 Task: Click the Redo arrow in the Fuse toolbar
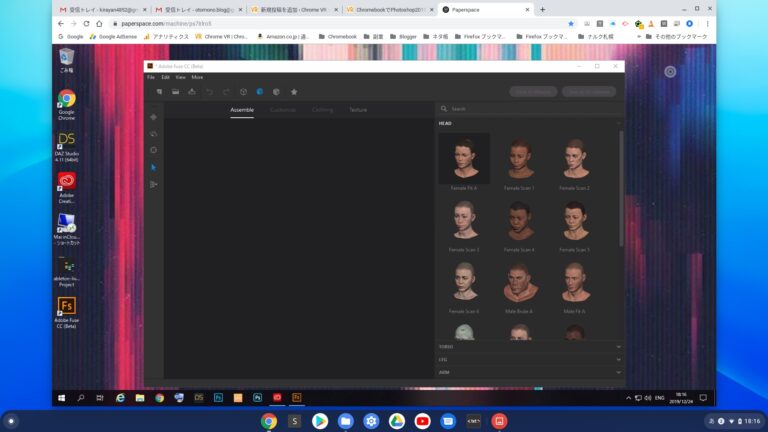tap(226, 92)
